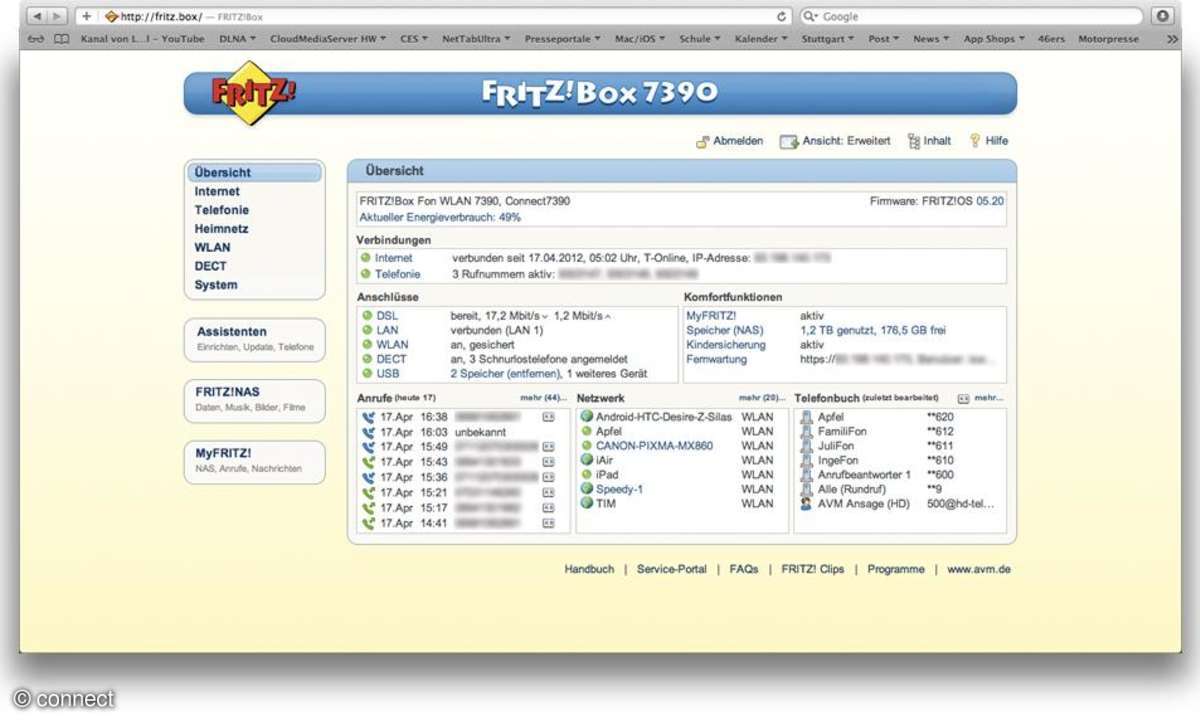Click the call icon for the 16:38 call
Image resolution: width=1200 pixels, height=720 pixels.
[x=368, y=417]
